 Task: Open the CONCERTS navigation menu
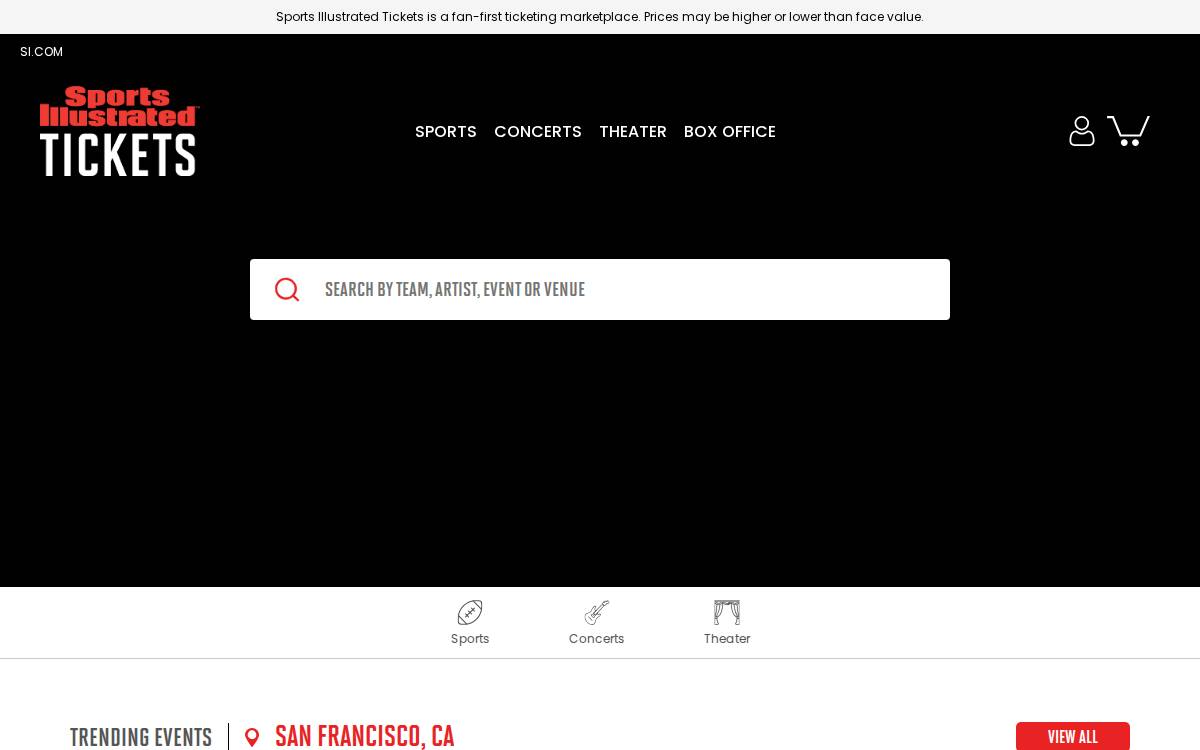point(538,132)
